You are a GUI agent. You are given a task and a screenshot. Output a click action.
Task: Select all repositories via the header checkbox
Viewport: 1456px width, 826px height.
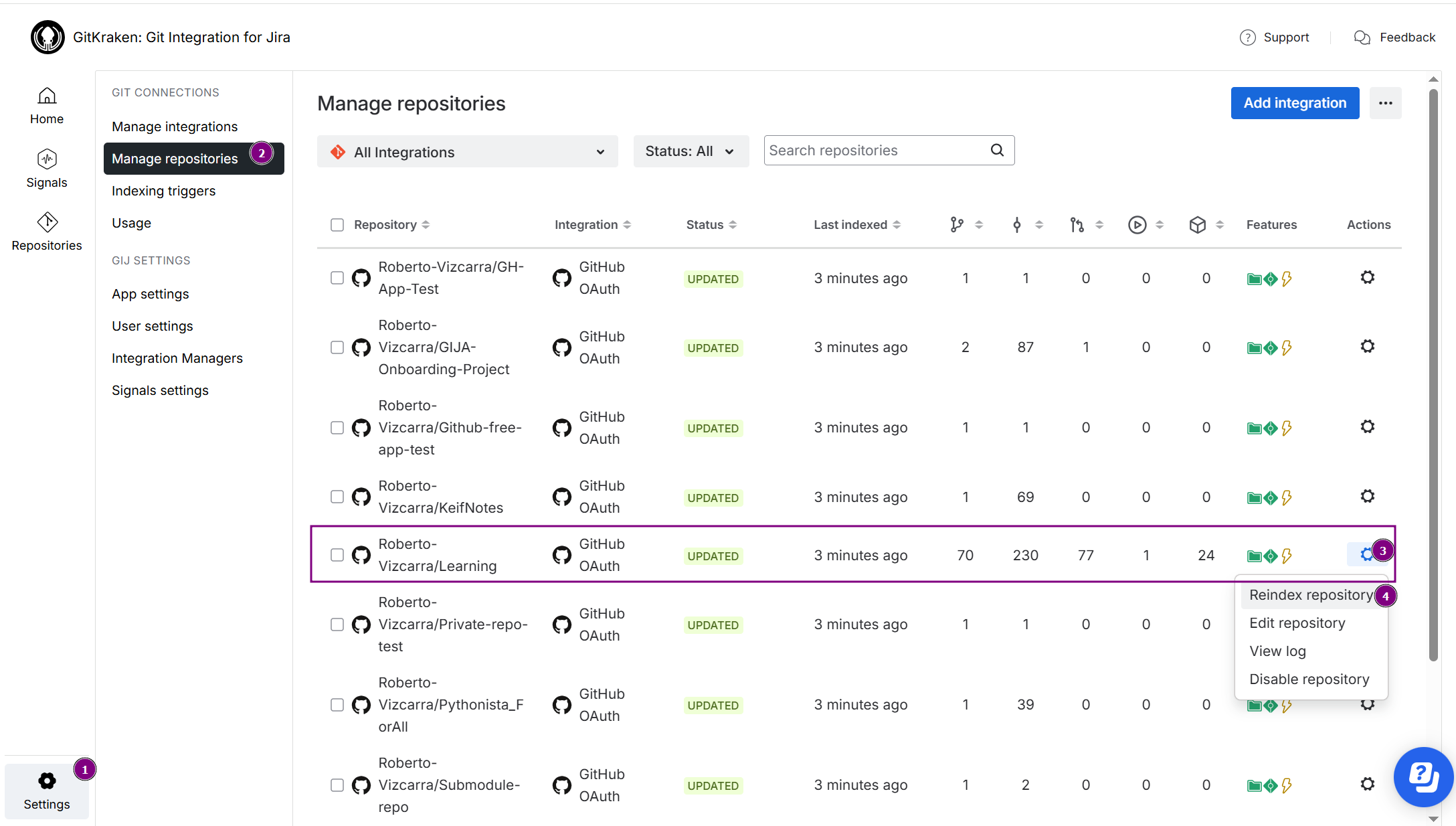[x=337, y=225]
